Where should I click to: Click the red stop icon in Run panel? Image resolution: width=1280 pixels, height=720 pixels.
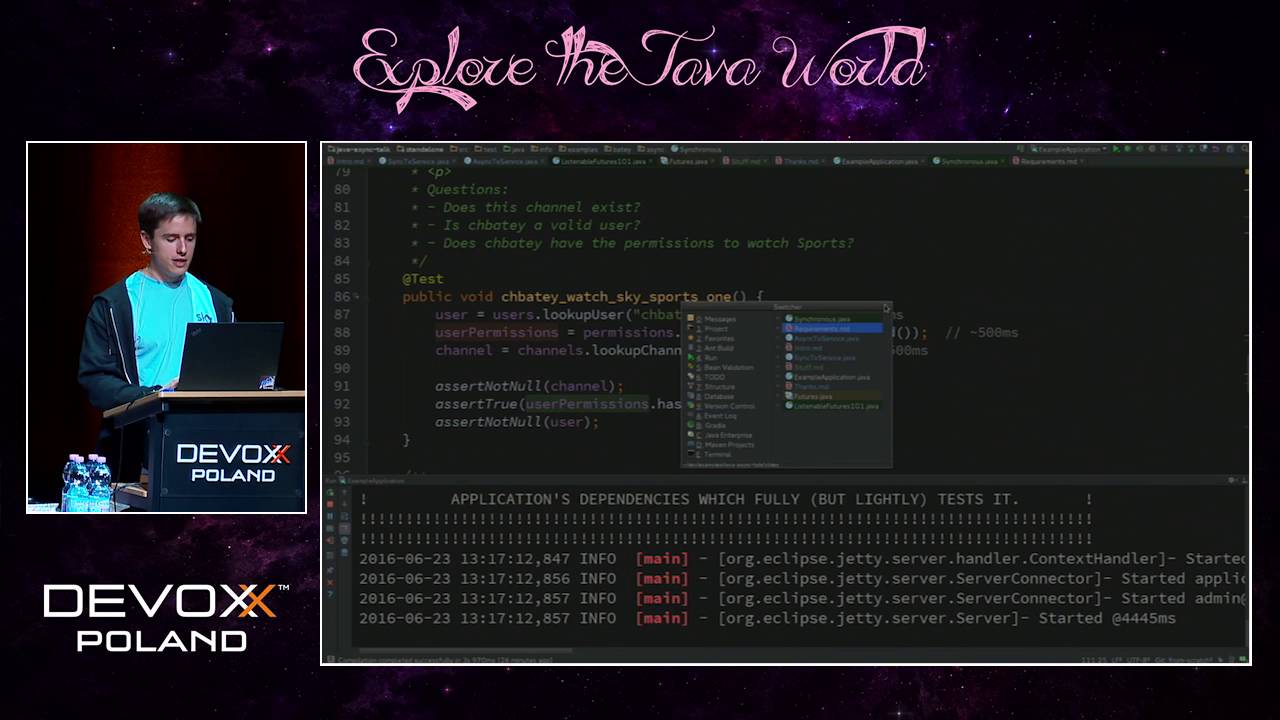(x=330, y=504)
